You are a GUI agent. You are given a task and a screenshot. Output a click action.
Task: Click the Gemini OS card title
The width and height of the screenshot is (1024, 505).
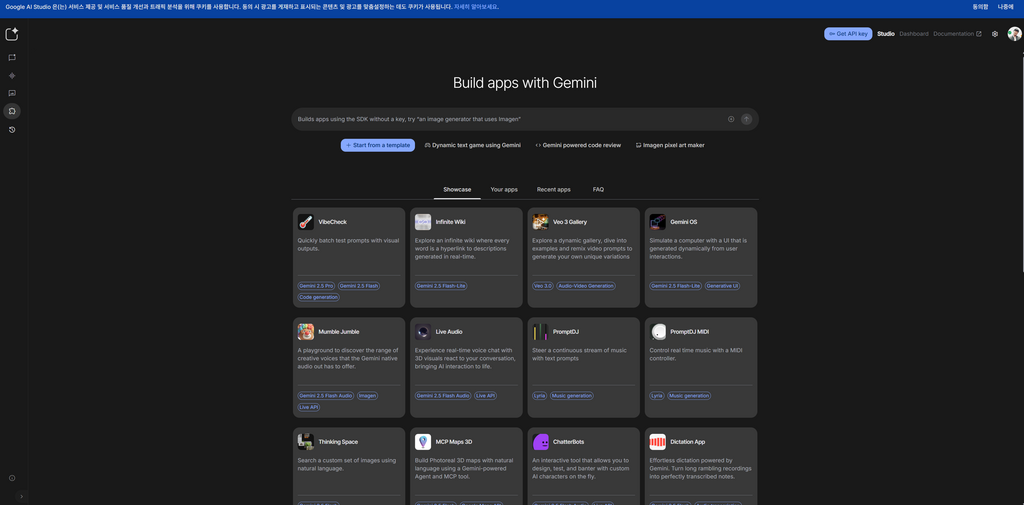tap(684, 222)
